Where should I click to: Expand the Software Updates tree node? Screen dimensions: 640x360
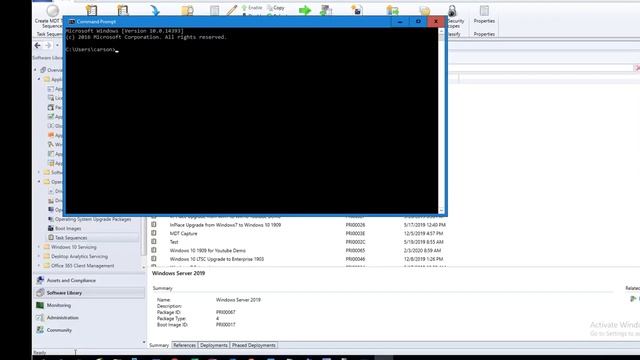[x=39, y=172]
